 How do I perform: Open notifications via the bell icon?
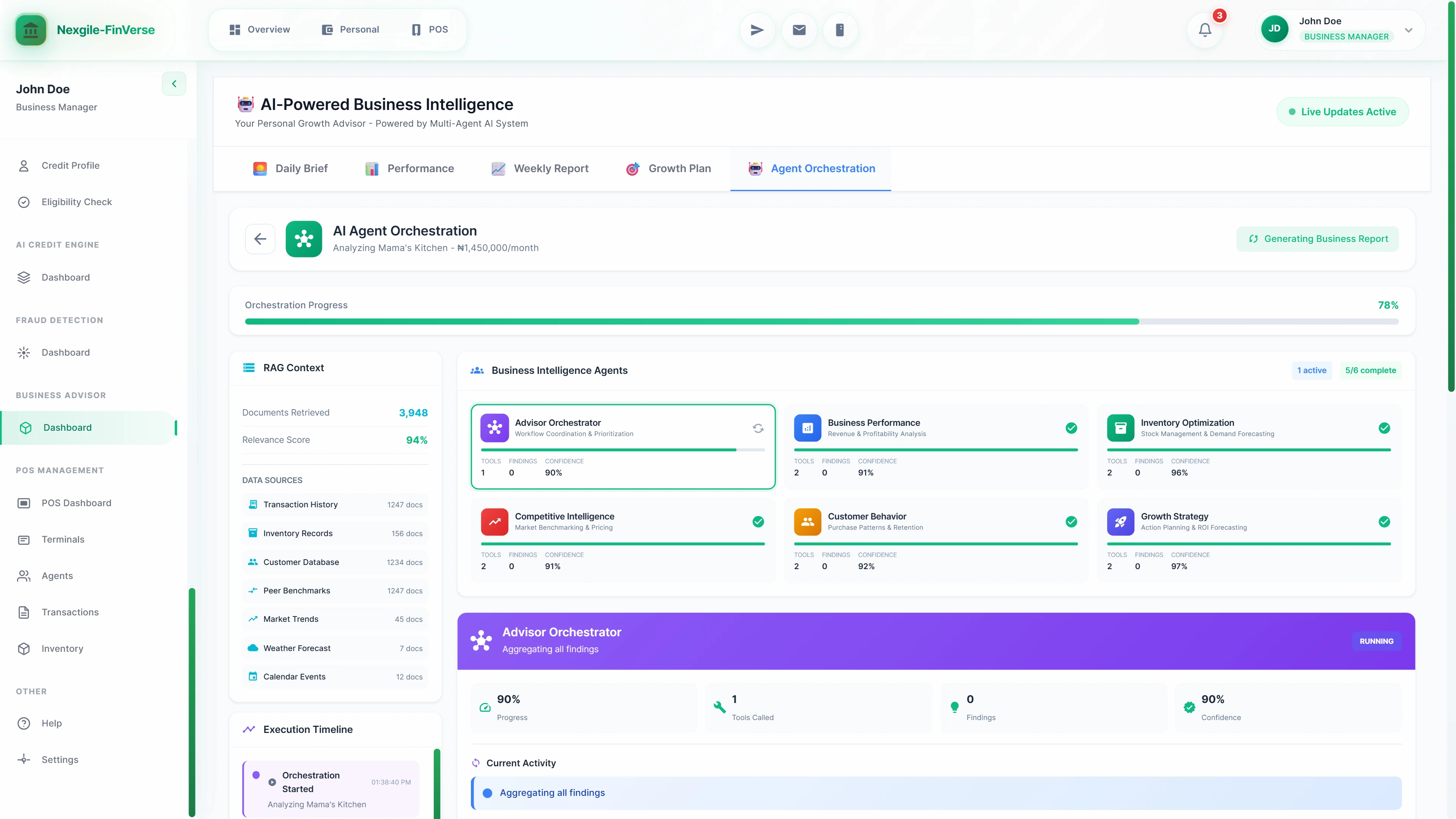(x=1205, y=30)
